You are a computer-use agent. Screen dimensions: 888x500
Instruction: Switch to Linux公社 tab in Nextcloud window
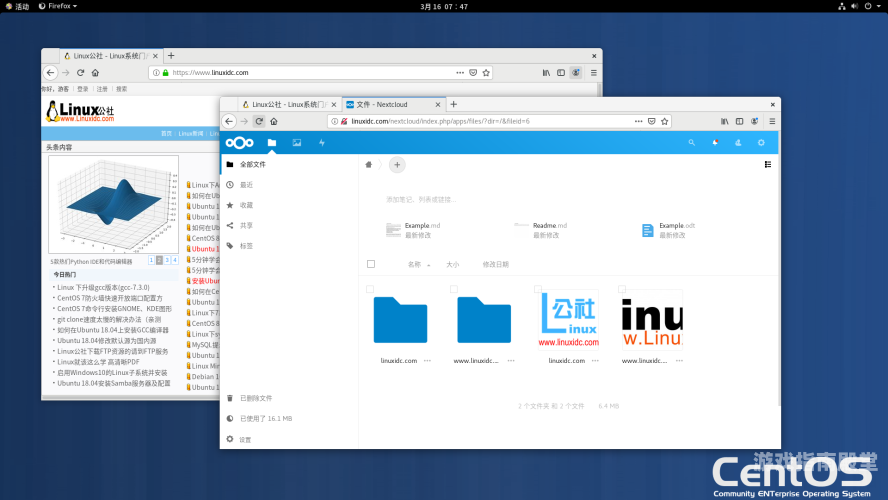tap(289, 104)
